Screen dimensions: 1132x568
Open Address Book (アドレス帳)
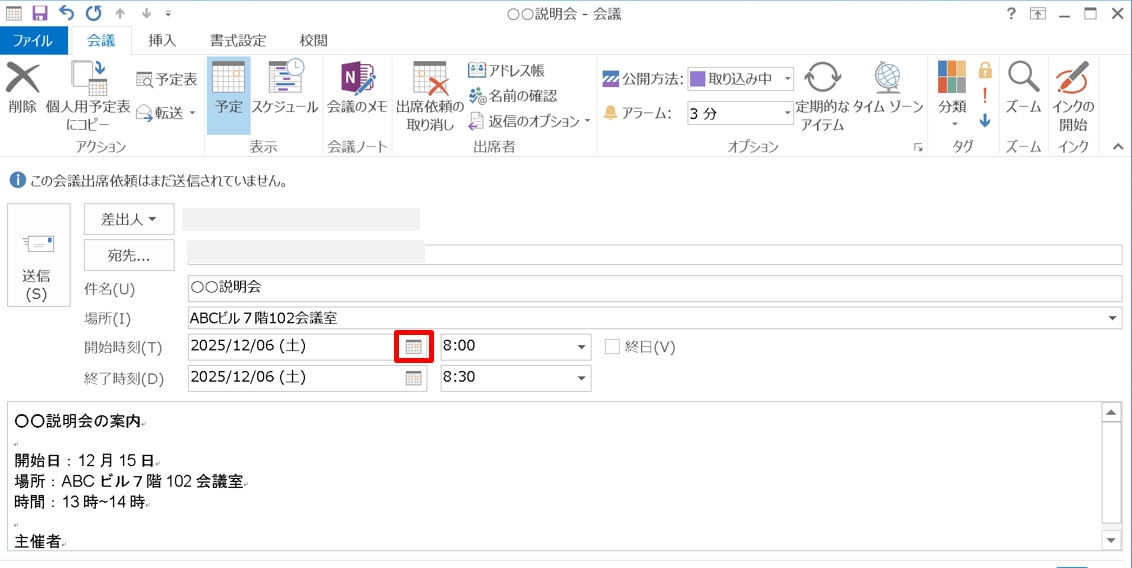pyautogui.click(x=507, y=71)
